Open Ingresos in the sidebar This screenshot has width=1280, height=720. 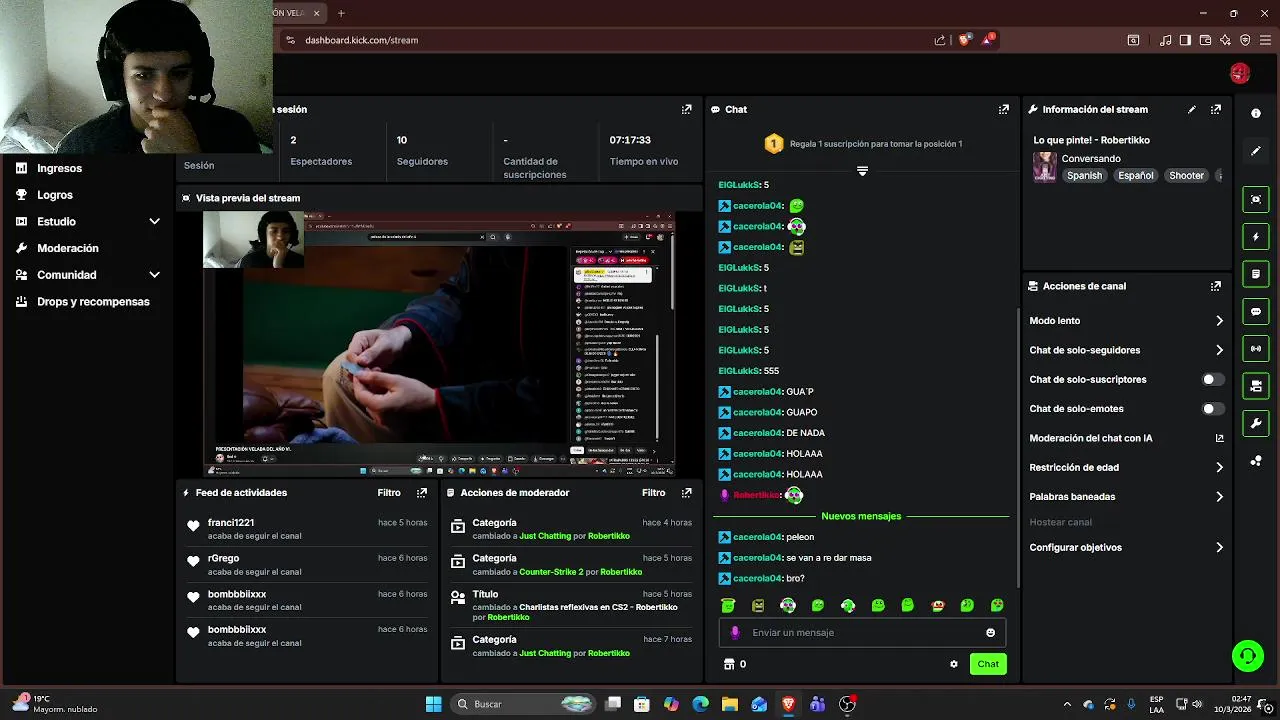[x=60, y=169]
